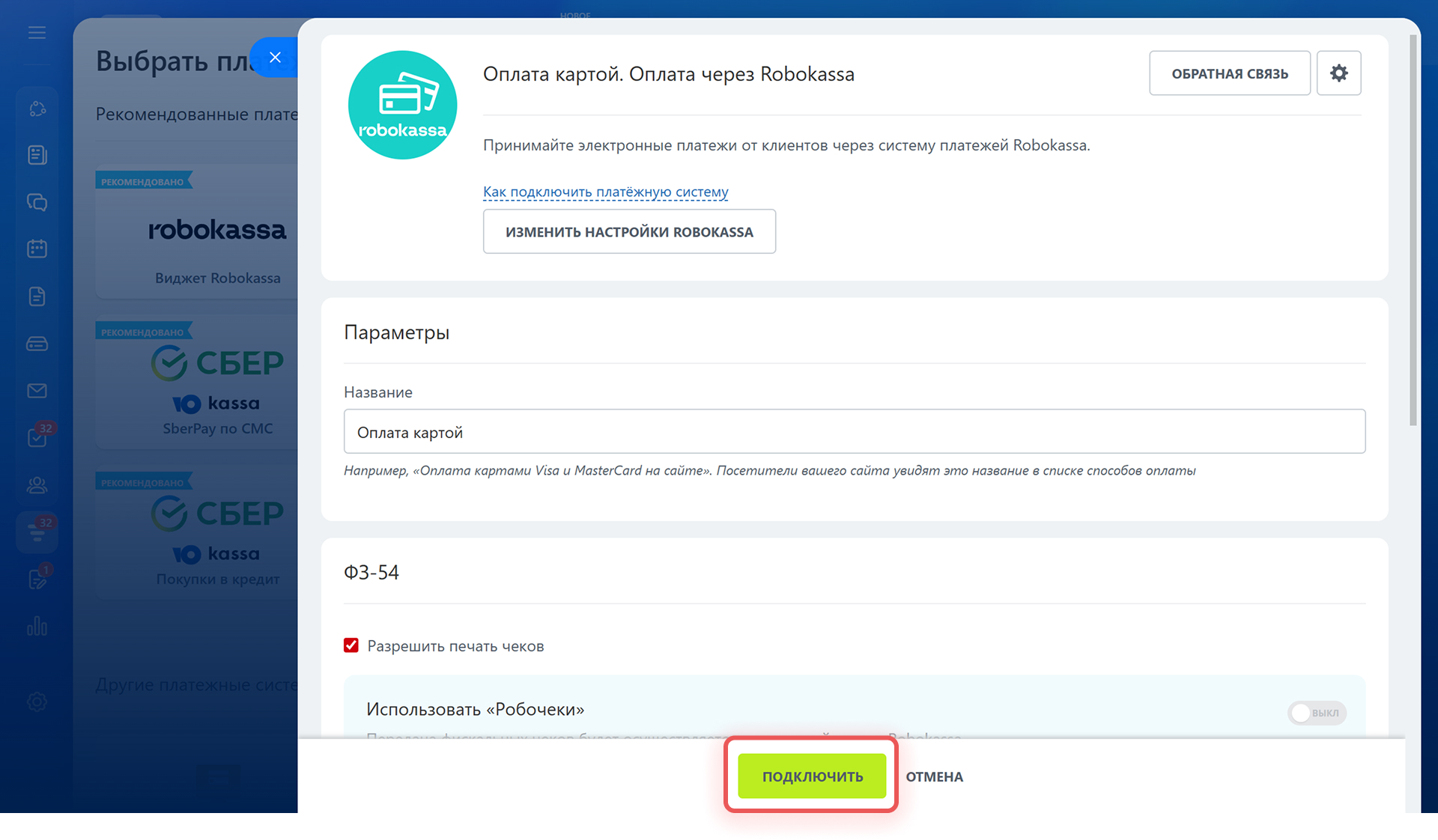The image size is (1438, 840).
Task: Open the sidebar settings gear icon
Action: pos(37,701)
